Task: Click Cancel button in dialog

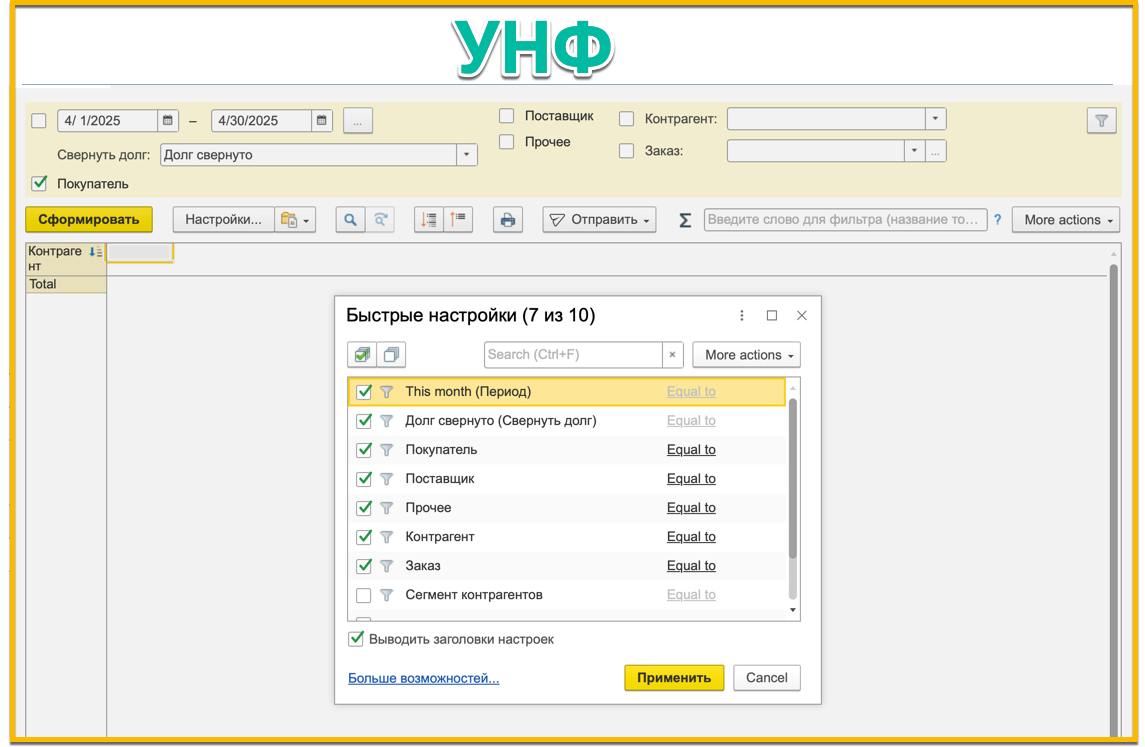Action: (x=767, y=678)
